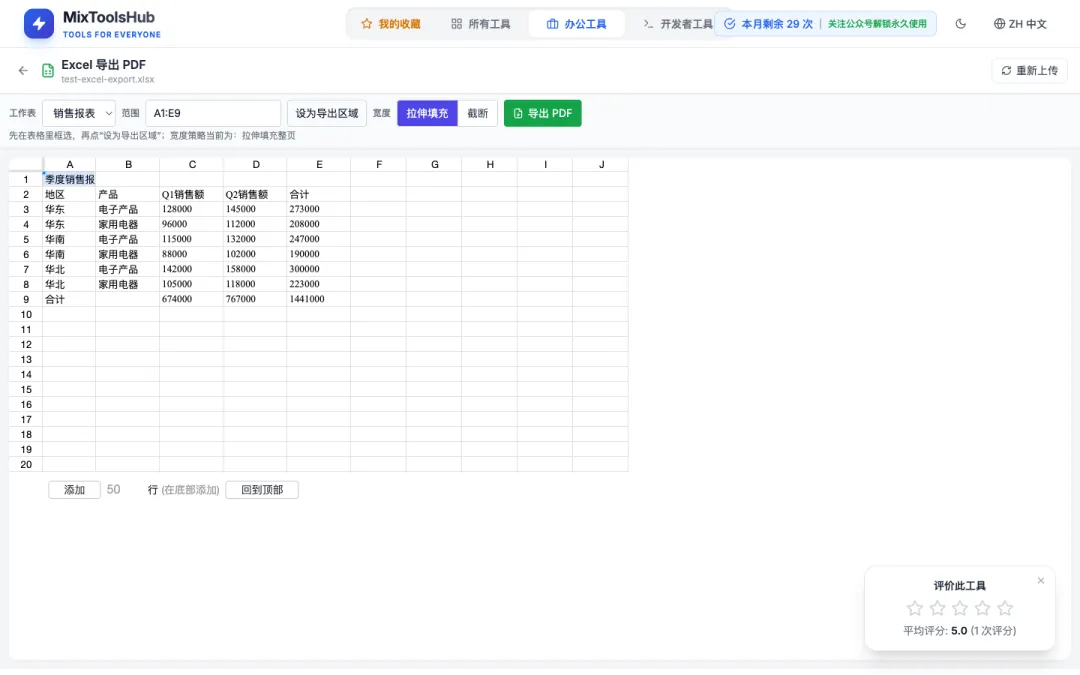Click the cell with value 88000
Image resolution: width=1080 pixels, height=675 pixels.
(191, 254)
